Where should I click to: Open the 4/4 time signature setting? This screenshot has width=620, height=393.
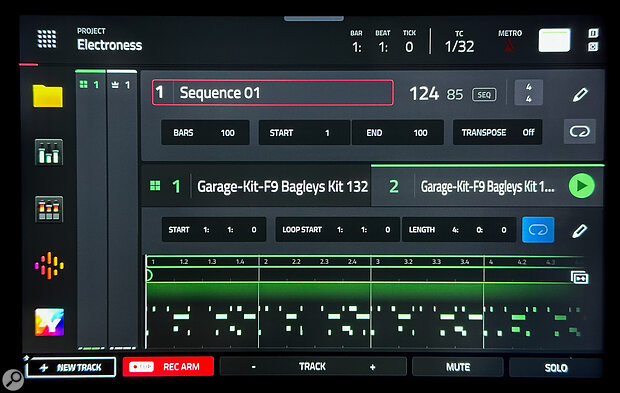(x=529, y=93)
